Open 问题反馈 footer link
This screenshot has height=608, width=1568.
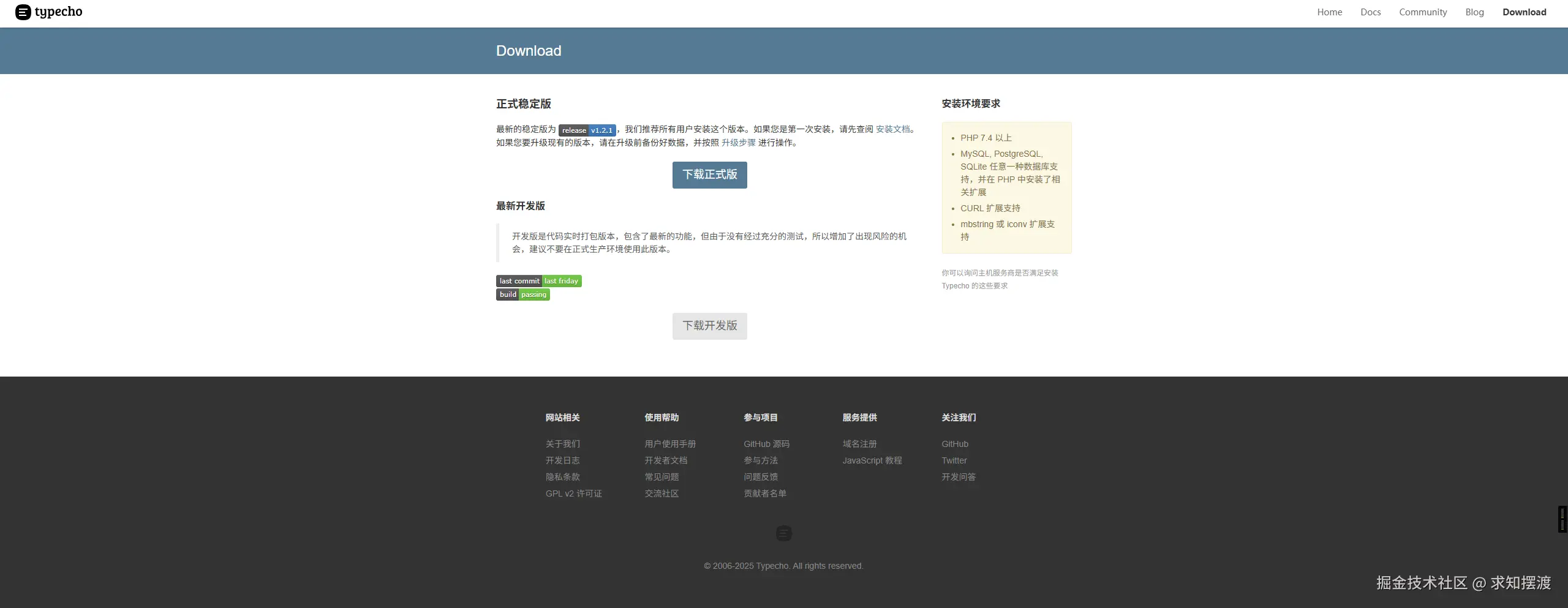coord(761,477)
